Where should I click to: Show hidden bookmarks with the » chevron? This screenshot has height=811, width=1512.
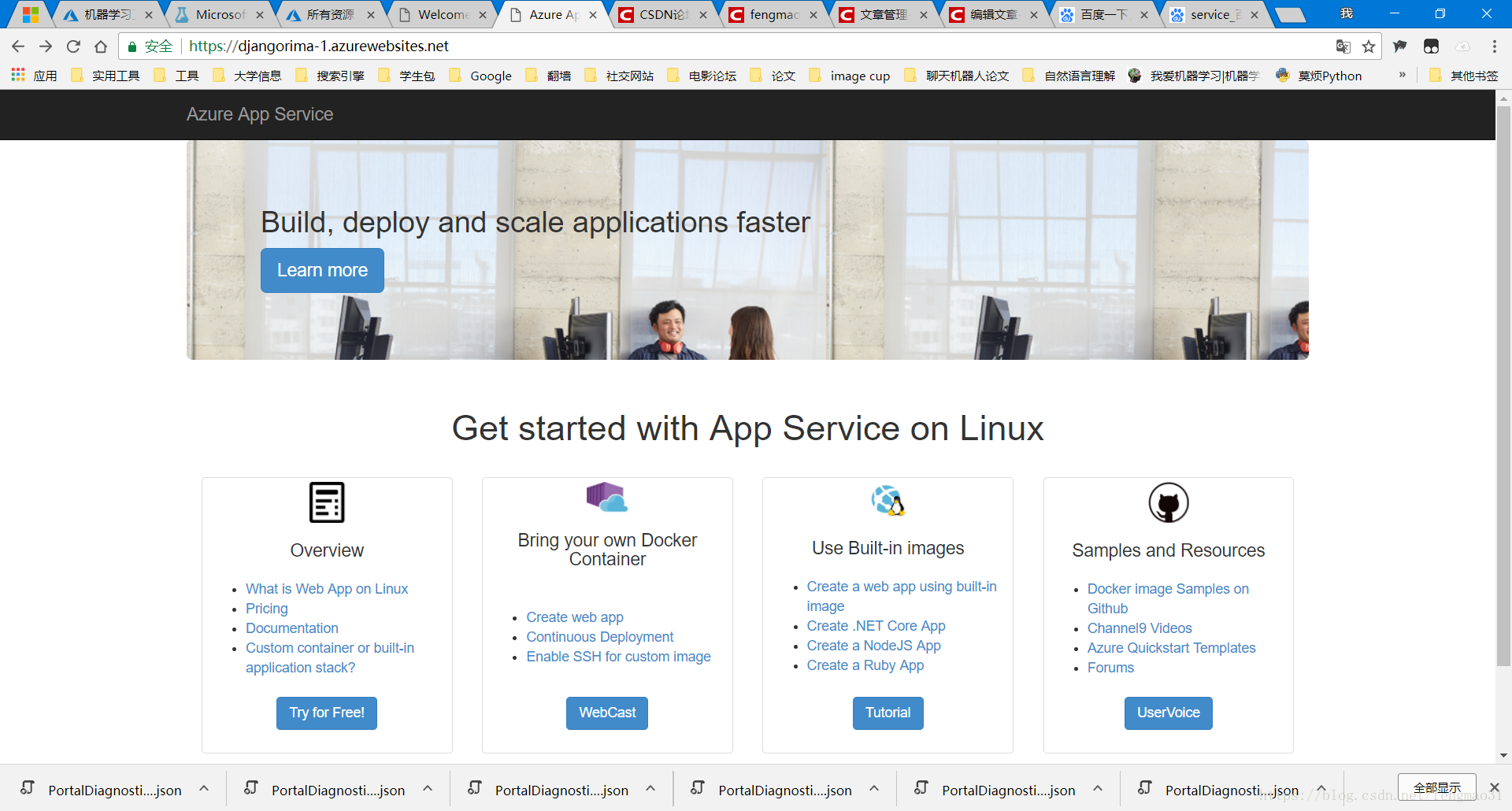[x=1403, y=75]
